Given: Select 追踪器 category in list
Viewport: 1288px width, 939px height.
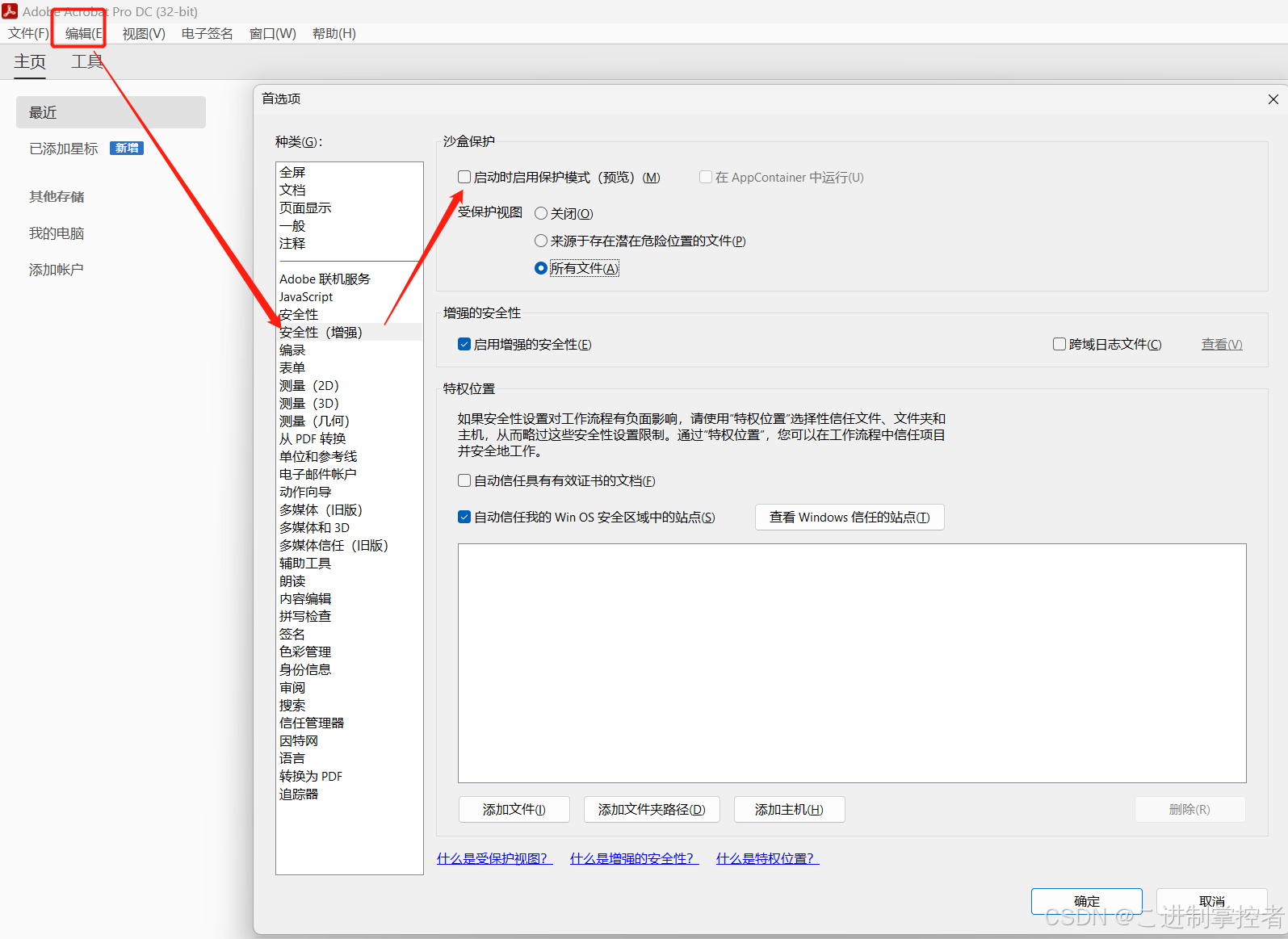Looking at the screenshot, I should pyautogui.click(x=349, y=794).
